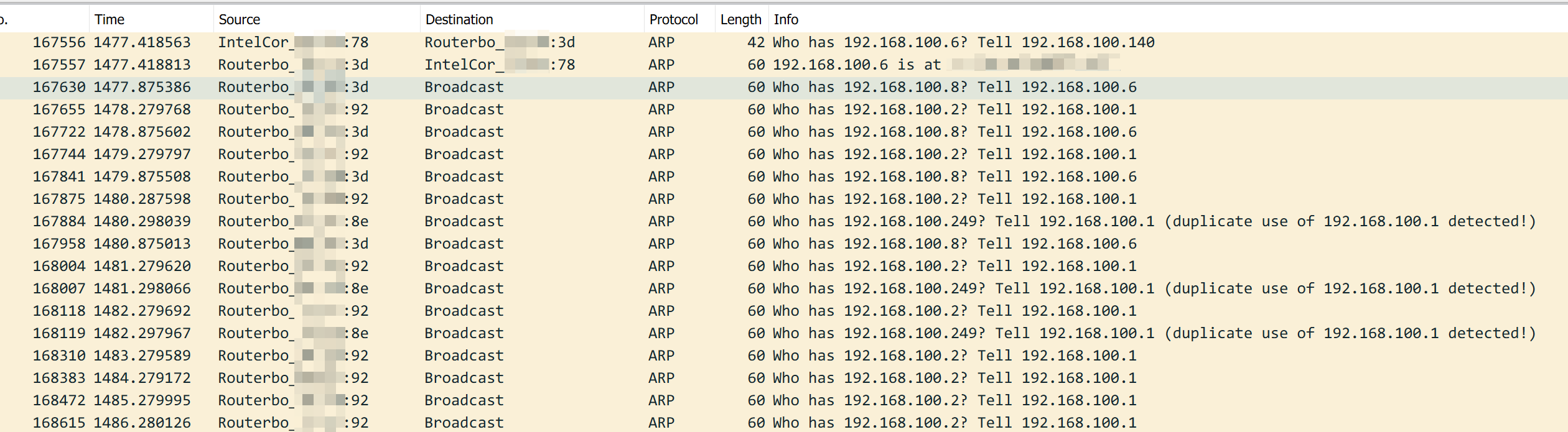Sort by the Destination column header
Image resolution: width=1568 pixels, height=432 pixels.
click(x=459, y=20)
